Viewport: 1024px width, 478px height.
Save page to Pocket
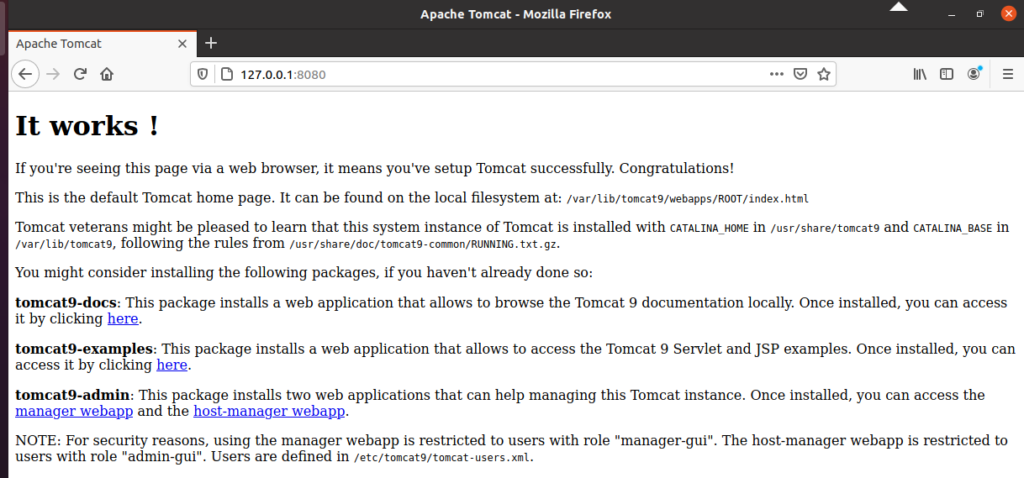[800, 74]
